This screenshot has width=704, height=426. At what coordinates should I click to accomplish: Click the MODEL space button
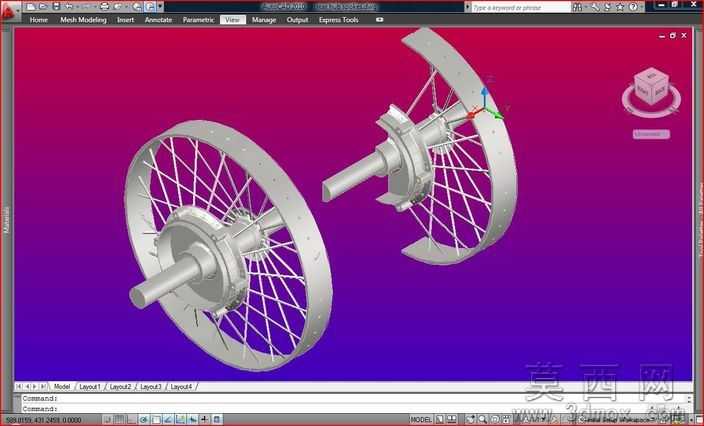point(421,420)
